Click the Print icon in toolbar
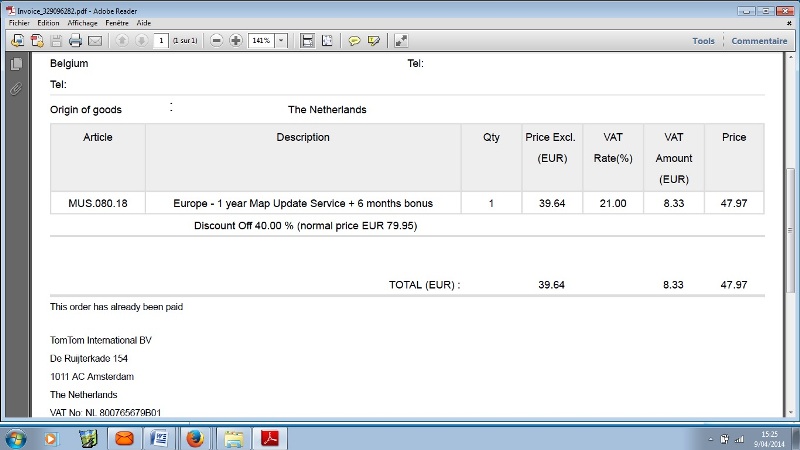This screenshot has width=800, height=450. [x=75, y=41]
